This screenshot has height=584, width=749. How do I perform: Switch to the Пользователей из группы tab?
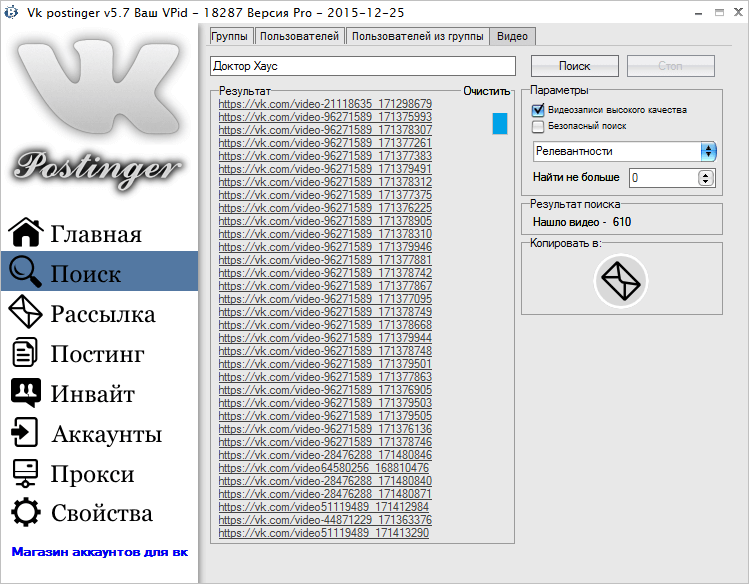tap(417, 36)
